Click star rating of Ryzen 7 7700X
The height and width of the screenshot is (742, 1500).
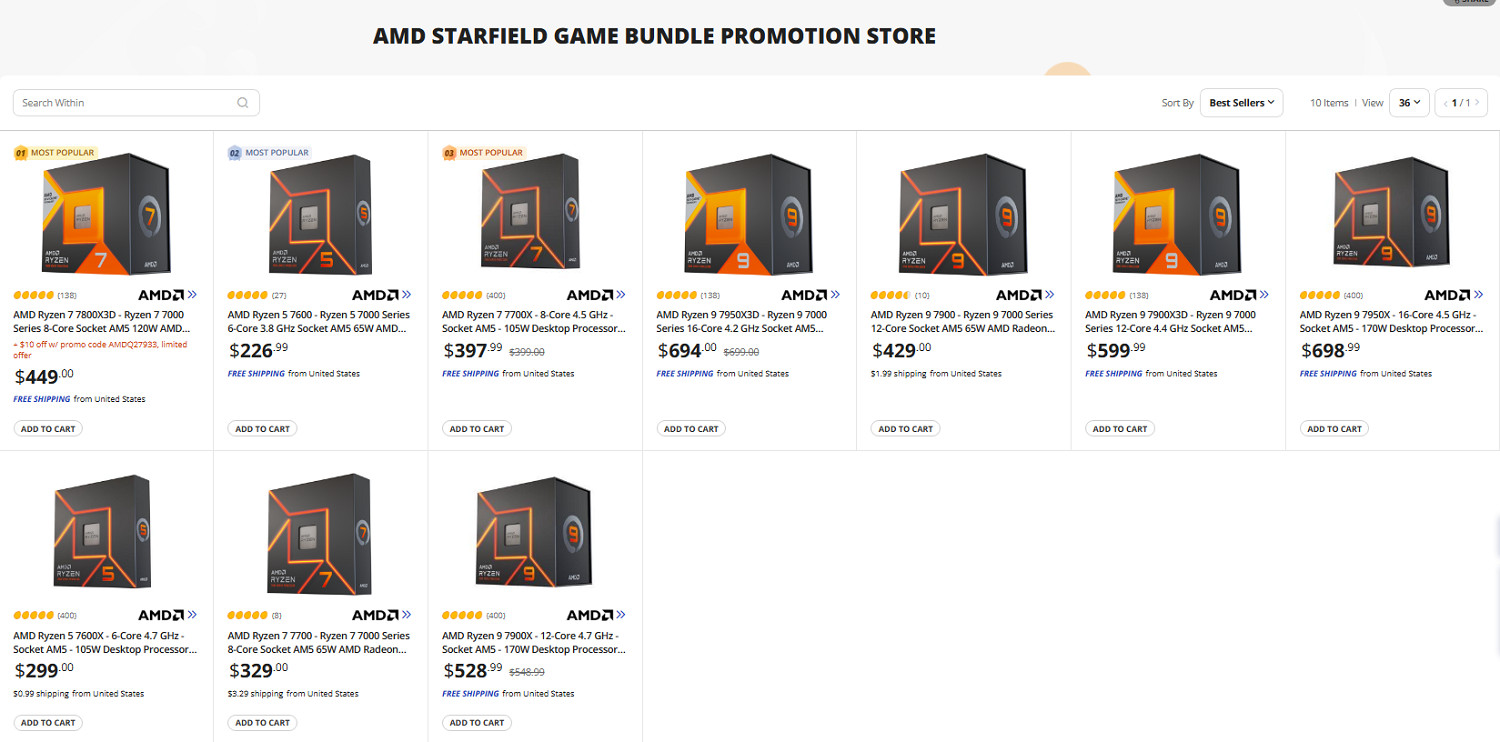tap(462, 295)
